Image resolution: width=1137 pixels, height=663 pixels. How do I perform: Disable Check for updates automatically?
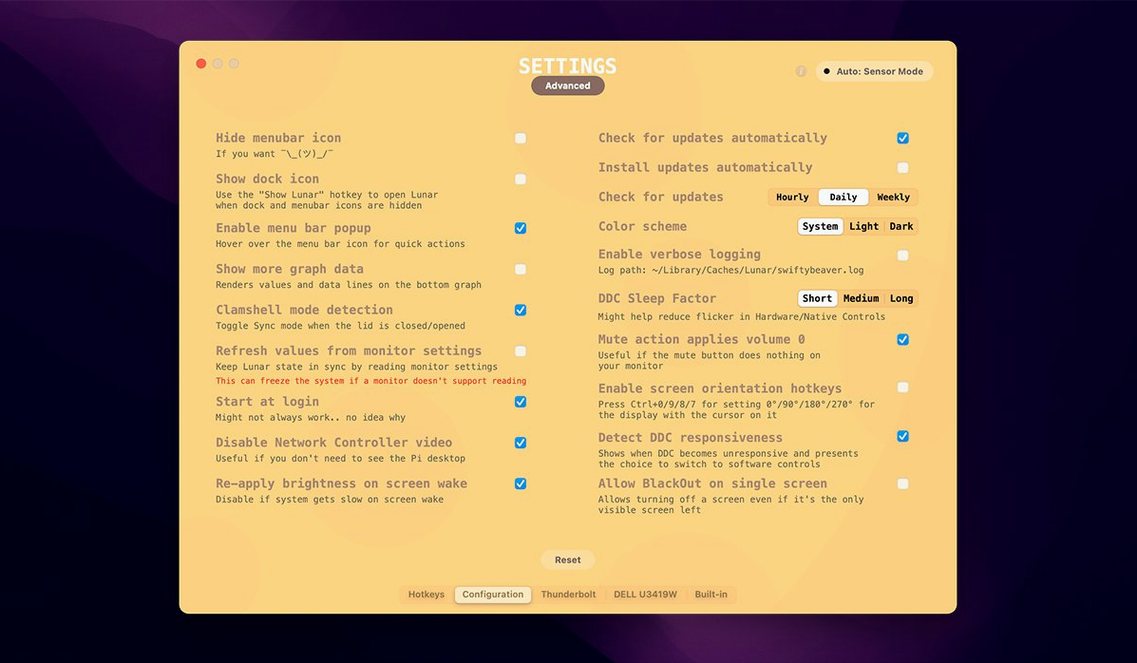(903, 138)
